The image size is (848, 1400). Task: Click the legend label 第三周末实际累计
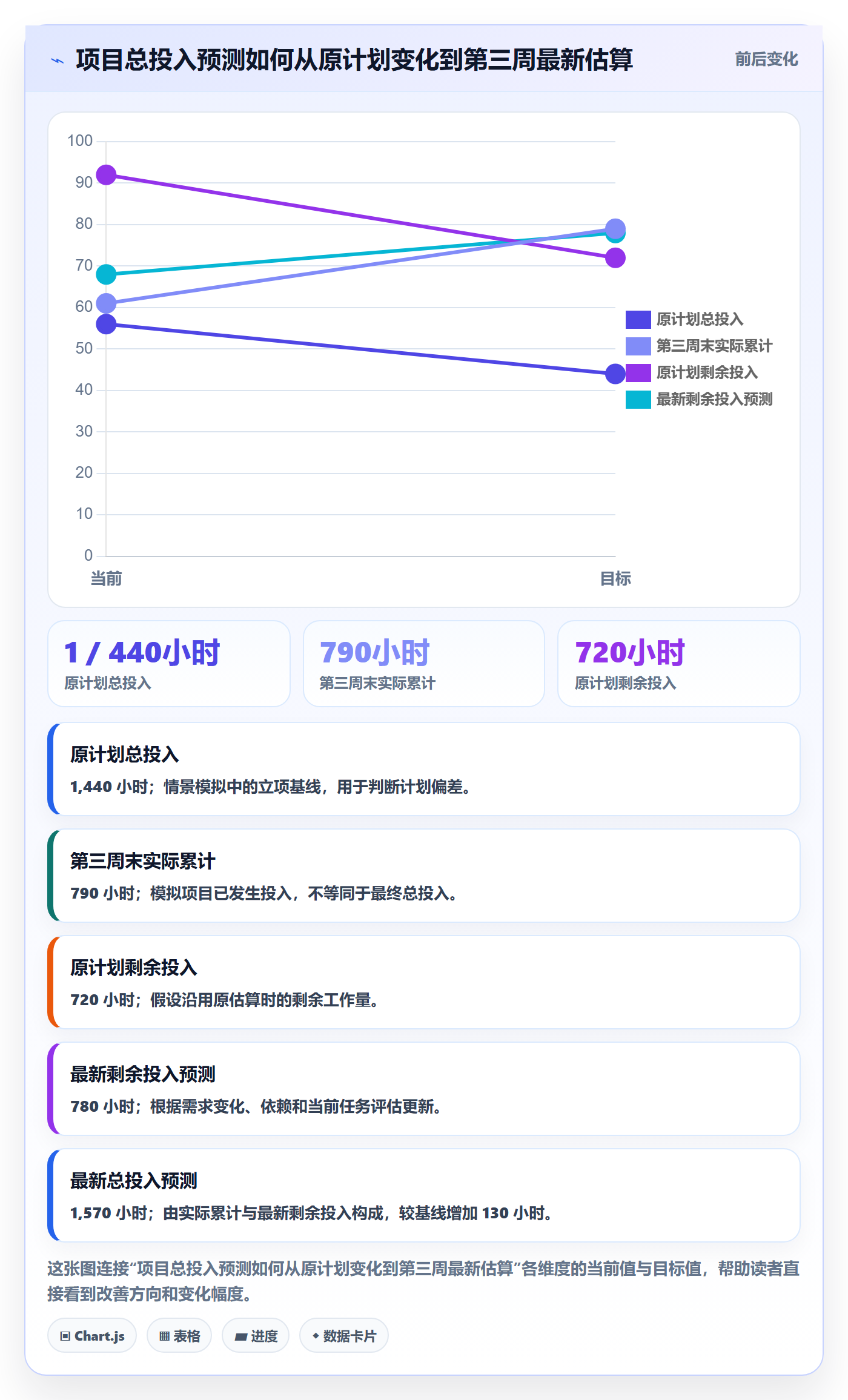pyautogui.click(x=714, y=346)
